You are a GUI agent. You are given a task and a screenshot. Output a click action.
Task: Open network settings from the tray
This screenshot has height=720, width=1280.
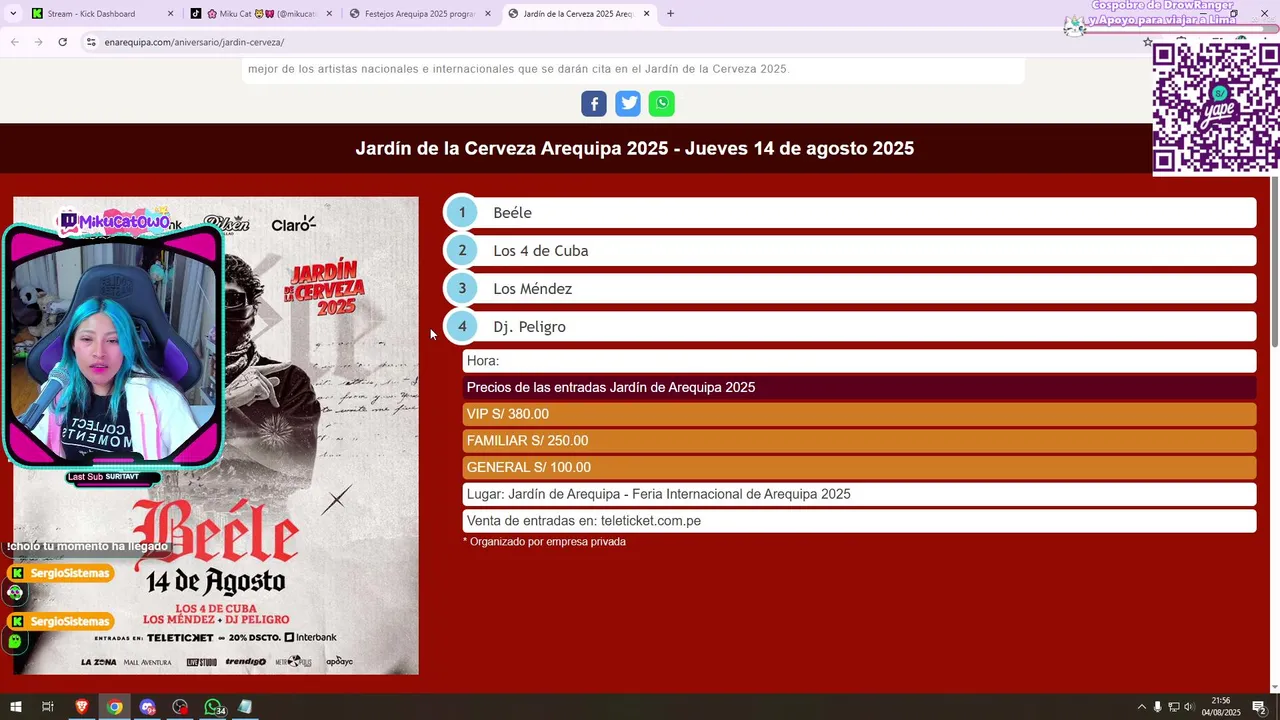coord(1174,707)
